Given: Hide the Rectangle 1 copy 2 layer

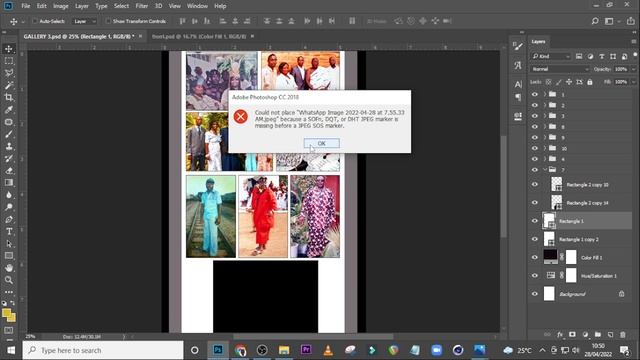Looking at the screenshot, I should point(535,239).
